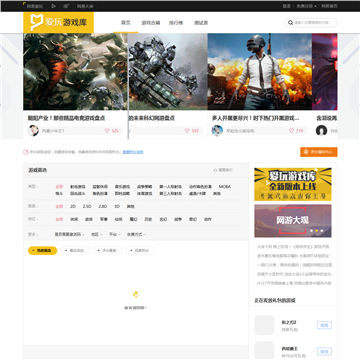The height and width of the screenshot is (360, 360).
Task: Choose the 2.5D graphics filter
Action: tap(87, 206)
